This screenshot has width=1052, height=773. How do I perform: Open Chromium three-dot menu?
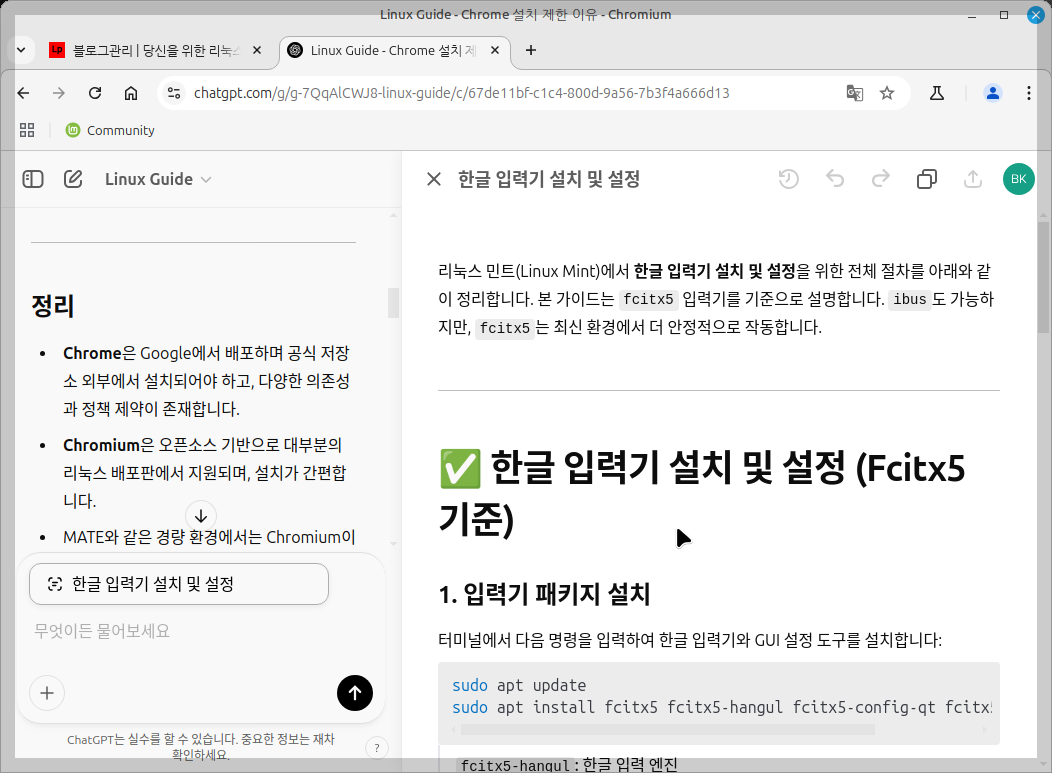[1029, 93]
